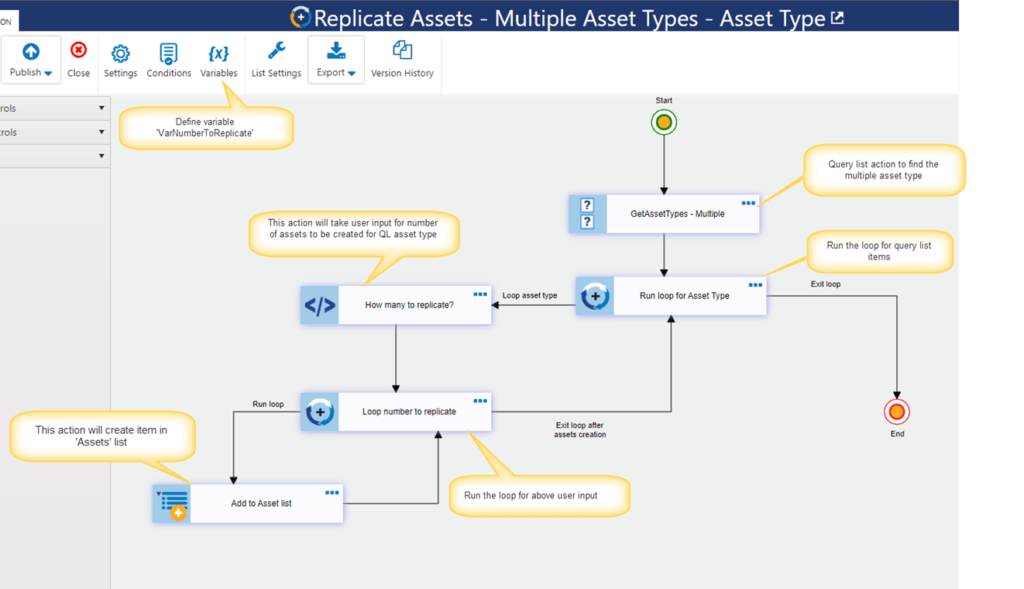Viewport: 1024px width, 589px height.
Task: Close the workflow designer
Action: click(x=78, y=59)
